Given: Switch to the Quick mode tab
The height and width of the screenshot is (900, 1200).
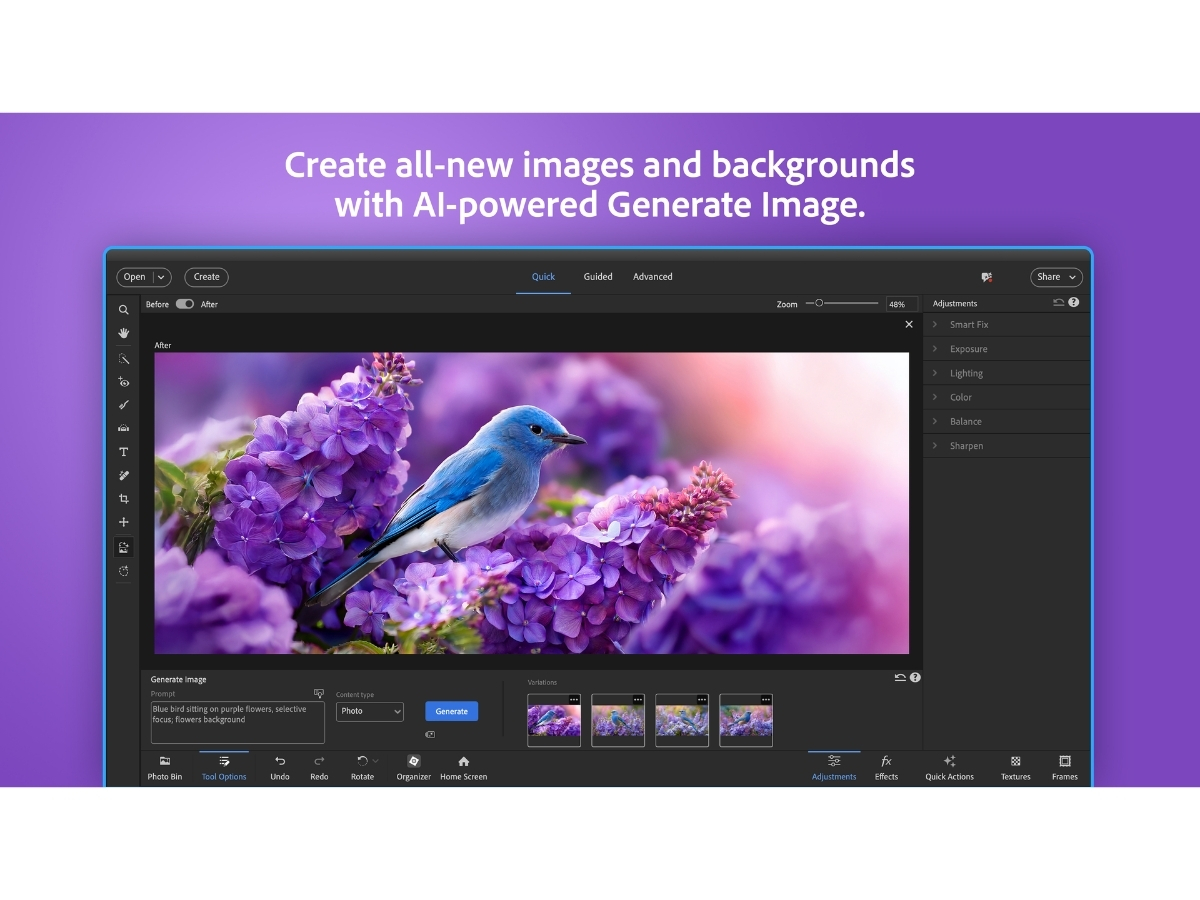Looking at the screenshot, I should (543, 277).
